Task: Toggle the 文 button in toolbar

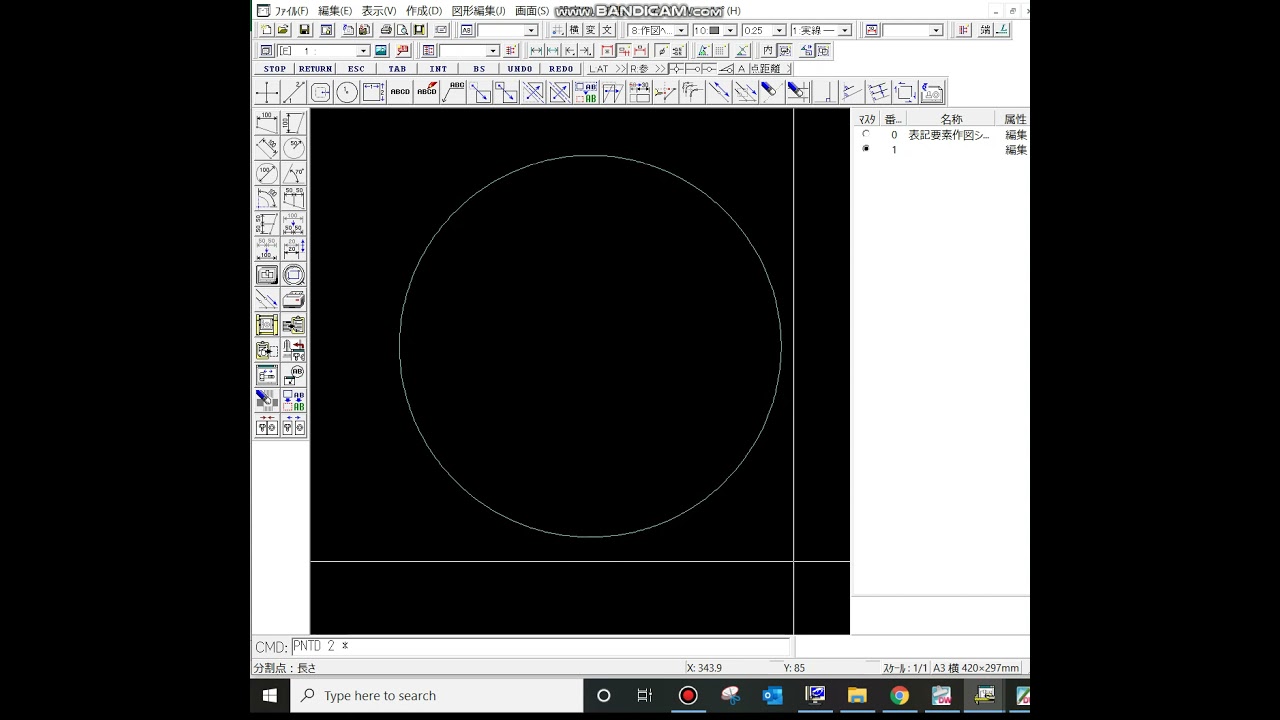Action: click(x=607, y=30)
